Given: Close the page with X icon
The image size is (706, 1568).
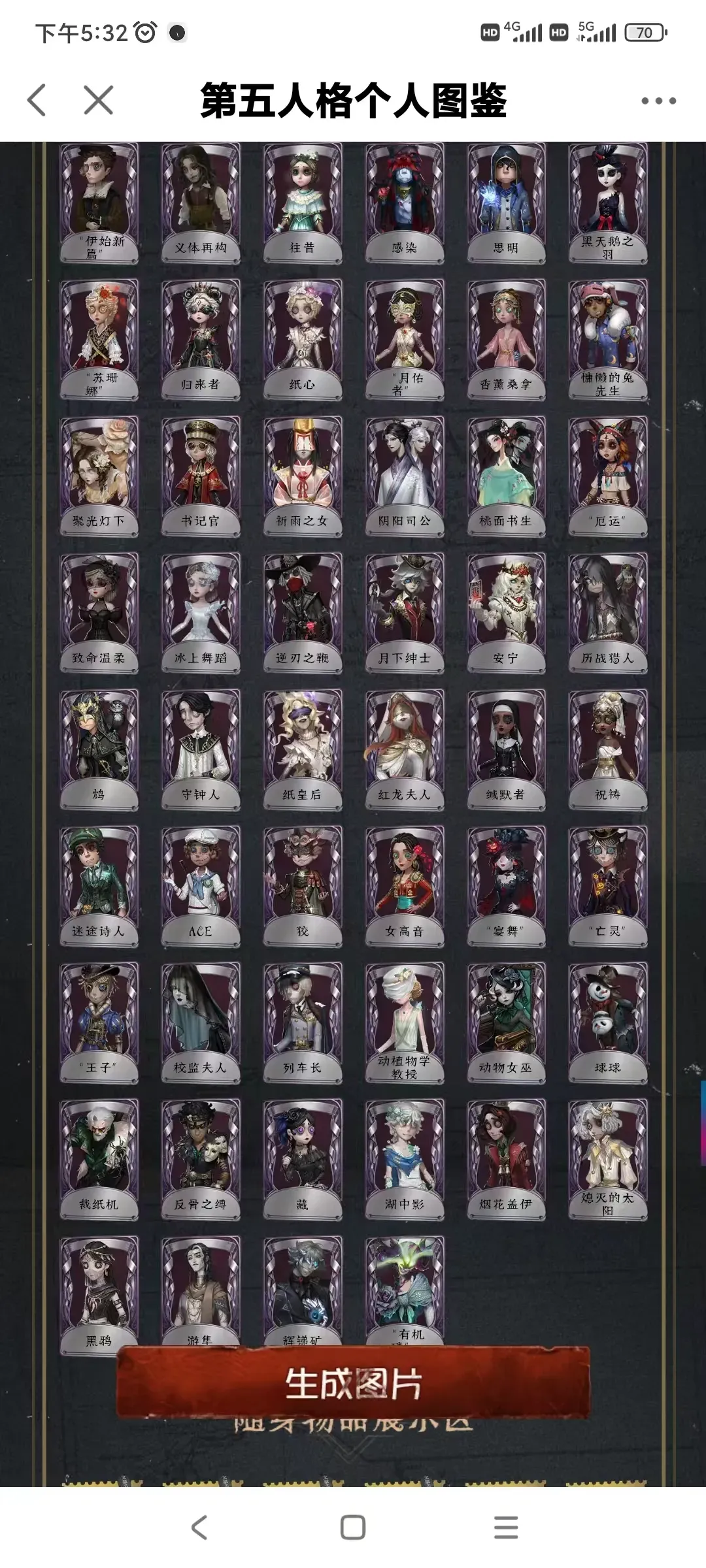Looking at the screenshot, I should click(99, 100).
